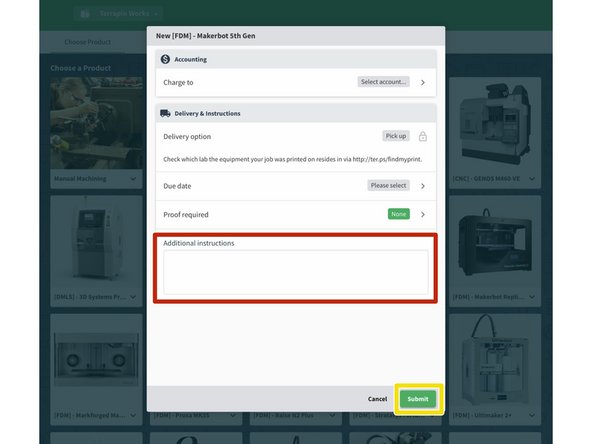Select the Choose Product tab
The width and height of the screenshot is (592, 444).
point(88,42)
